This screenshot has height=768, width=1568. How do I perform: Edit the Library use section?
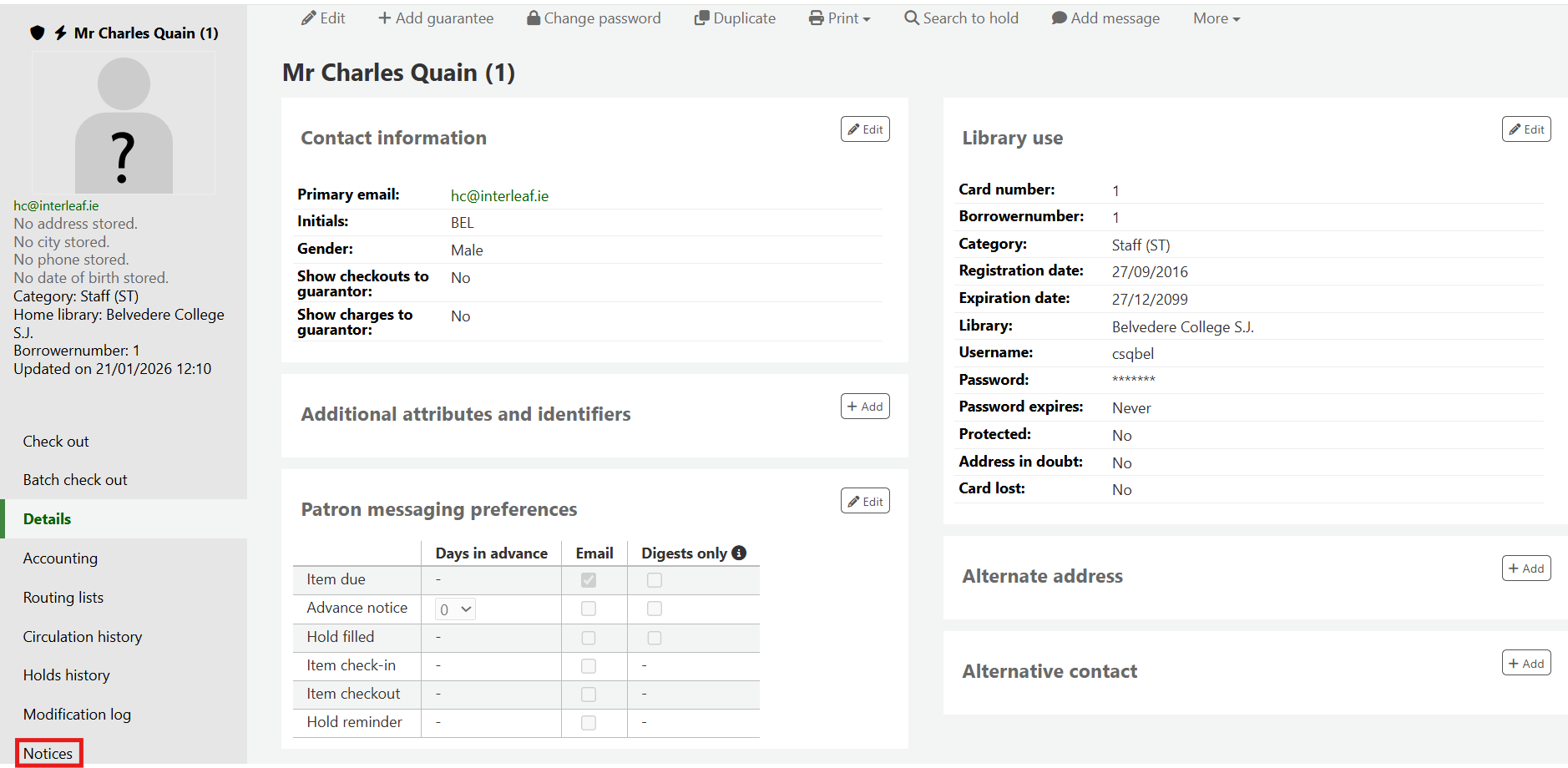point(1526,129)
